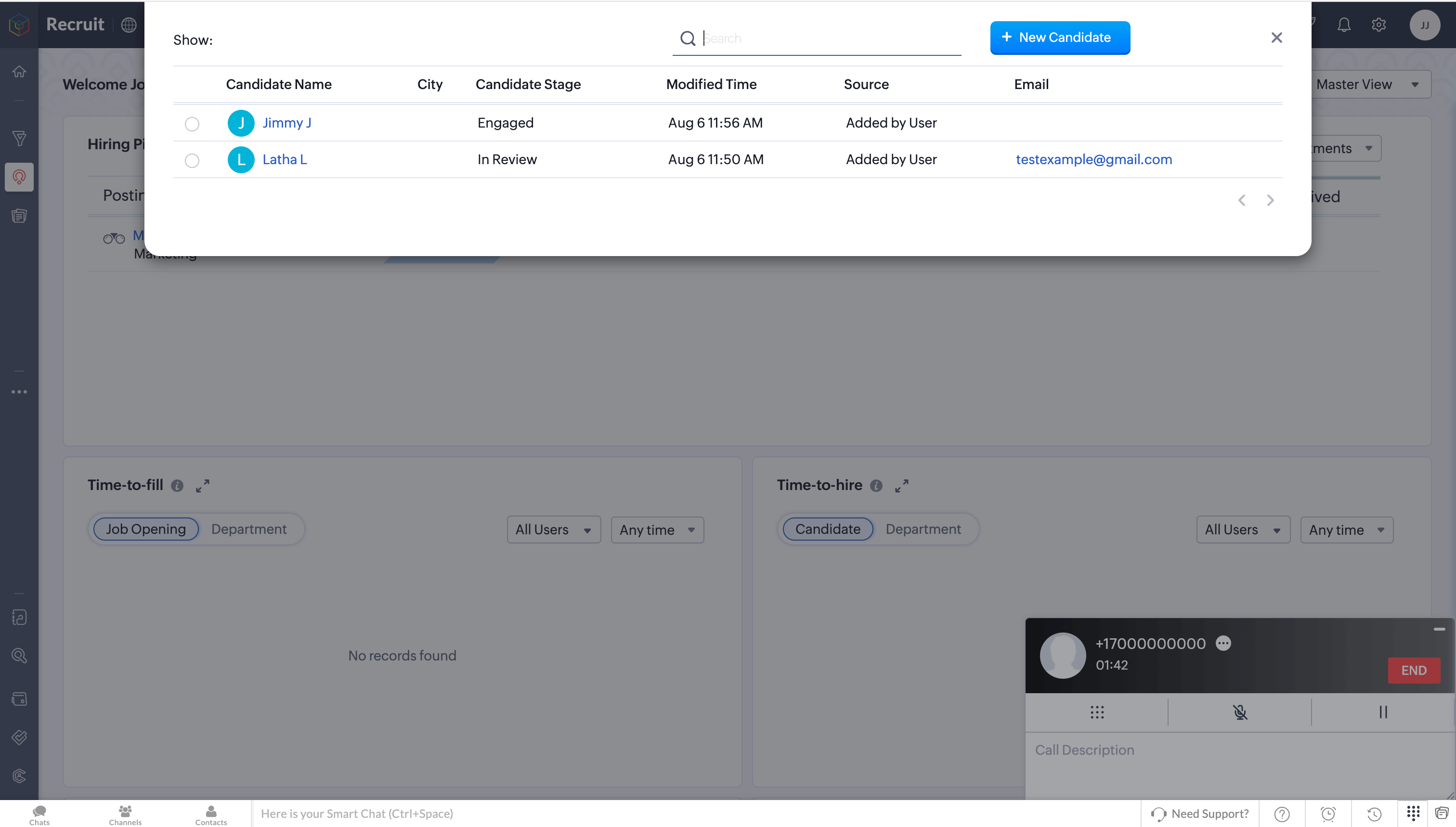Click the notifications bell icon
Image resolution: width=1456 pixels, height=827 pixels.
point(1343,25)
